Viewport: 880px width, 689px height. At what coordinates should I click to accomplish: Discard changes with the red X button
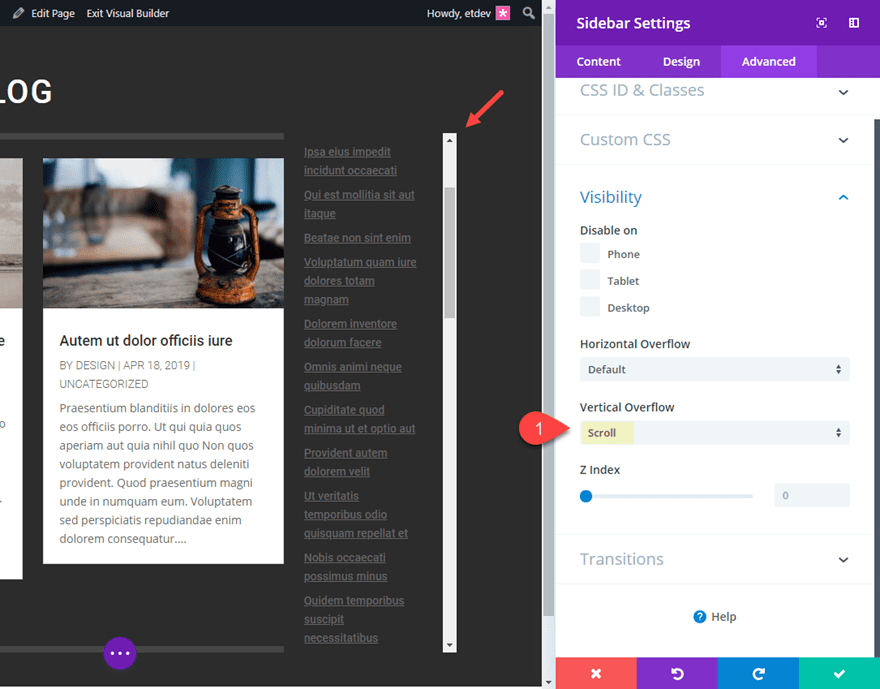[x=596, y=673]
